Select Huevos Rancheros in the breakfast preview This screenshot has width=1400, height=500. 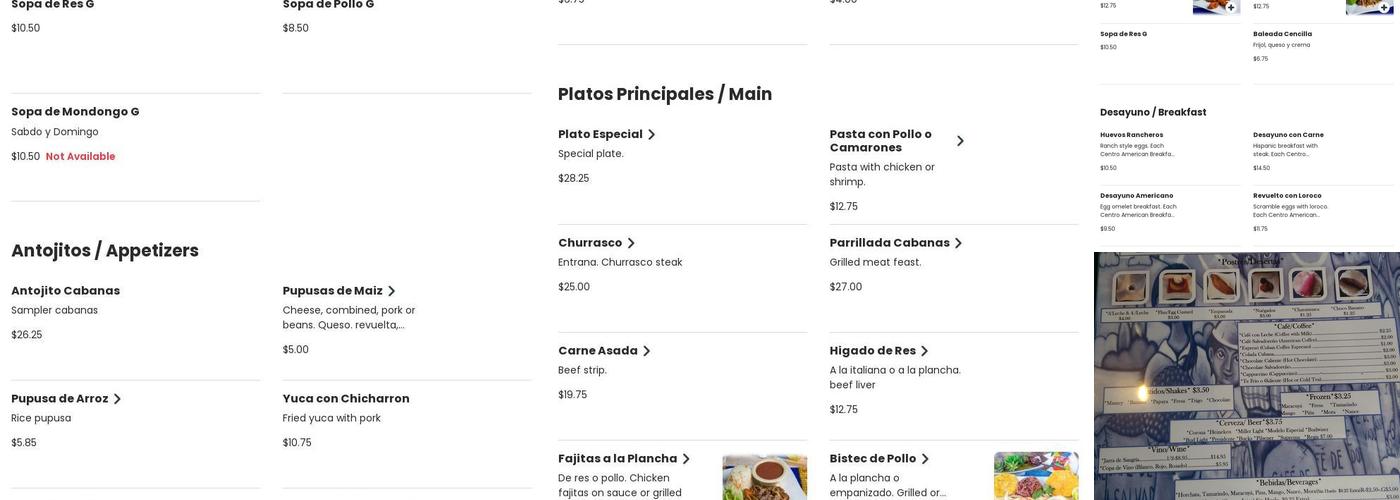coord(1131,135)
